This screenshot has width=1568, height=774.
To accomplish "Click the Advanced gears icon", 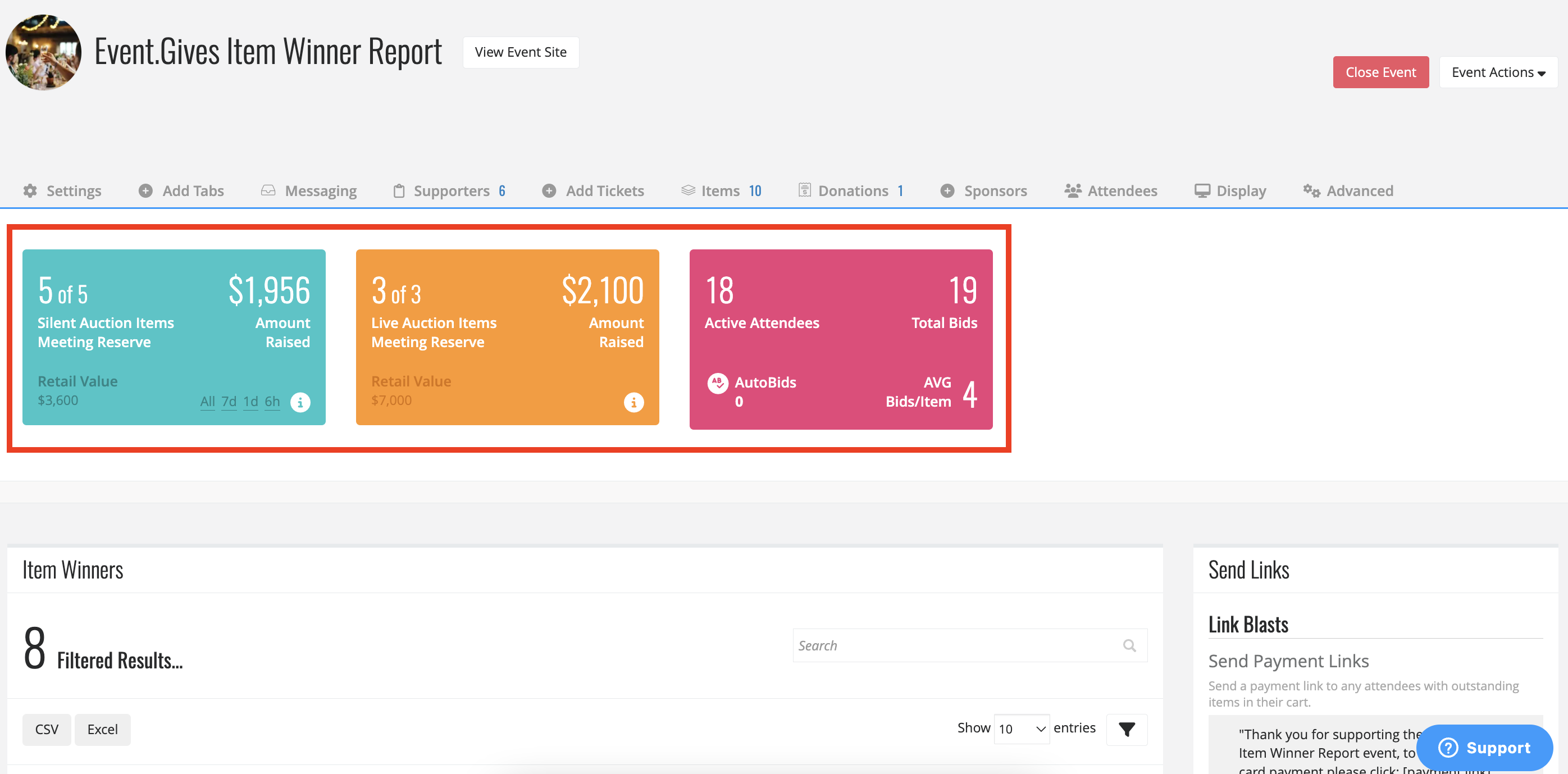I will 1311,190.
